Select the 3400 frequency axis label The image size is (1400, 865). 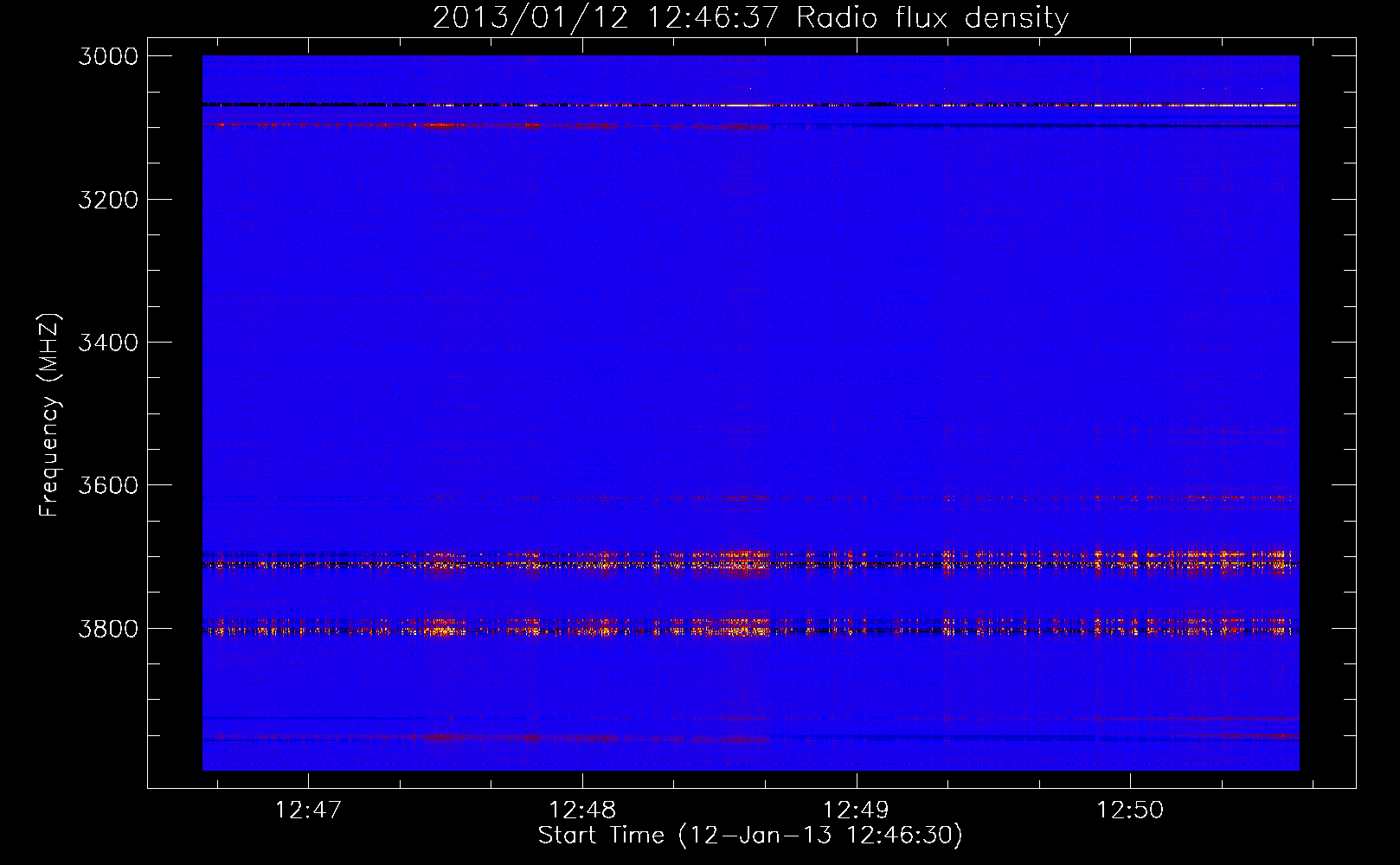[x=108, y=343]
